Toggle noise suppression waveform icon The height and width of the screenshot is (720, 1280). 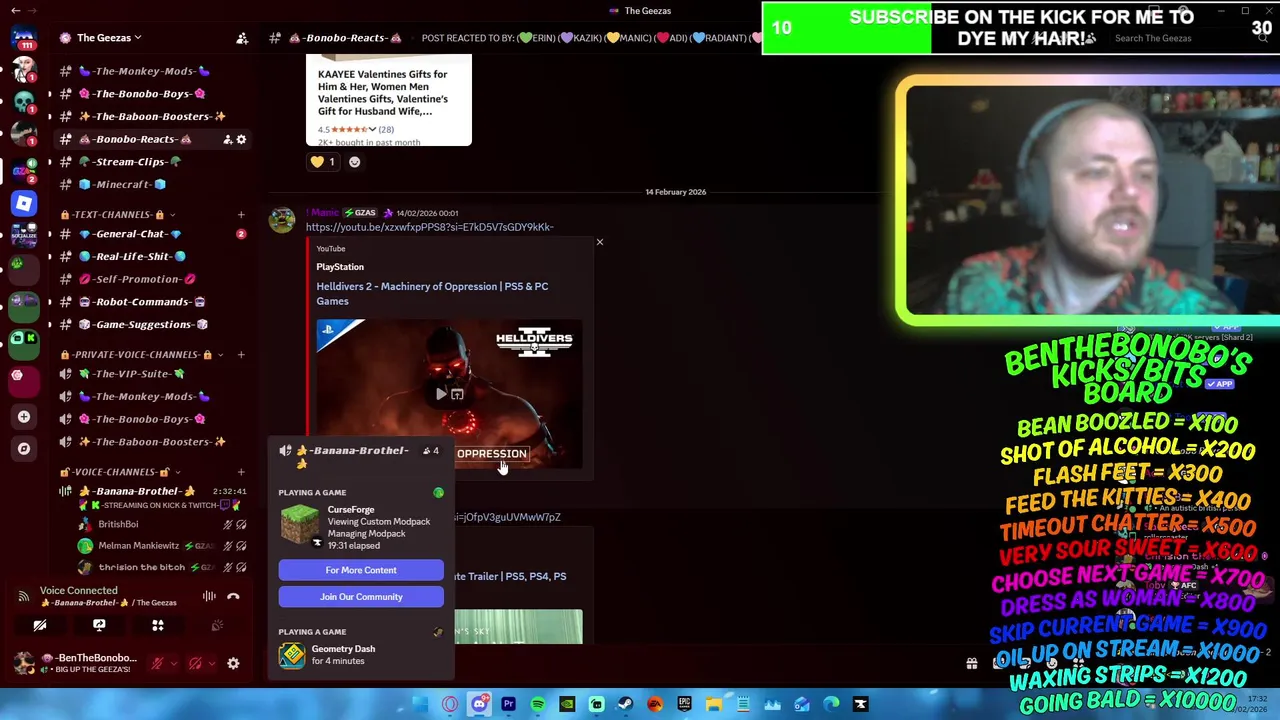[209, 597]
